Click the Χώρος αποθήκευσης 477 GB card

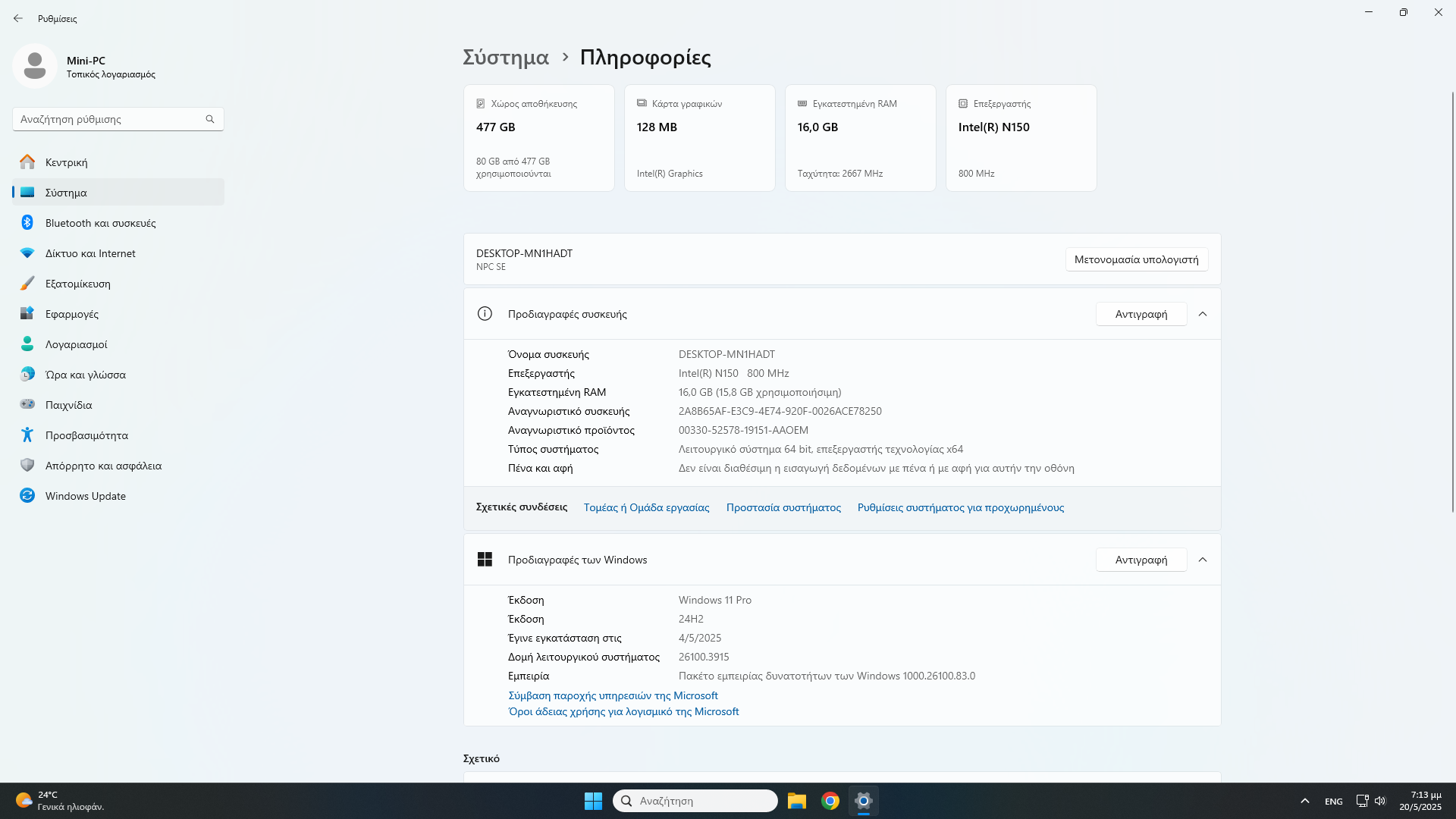[x=539, y=138]
